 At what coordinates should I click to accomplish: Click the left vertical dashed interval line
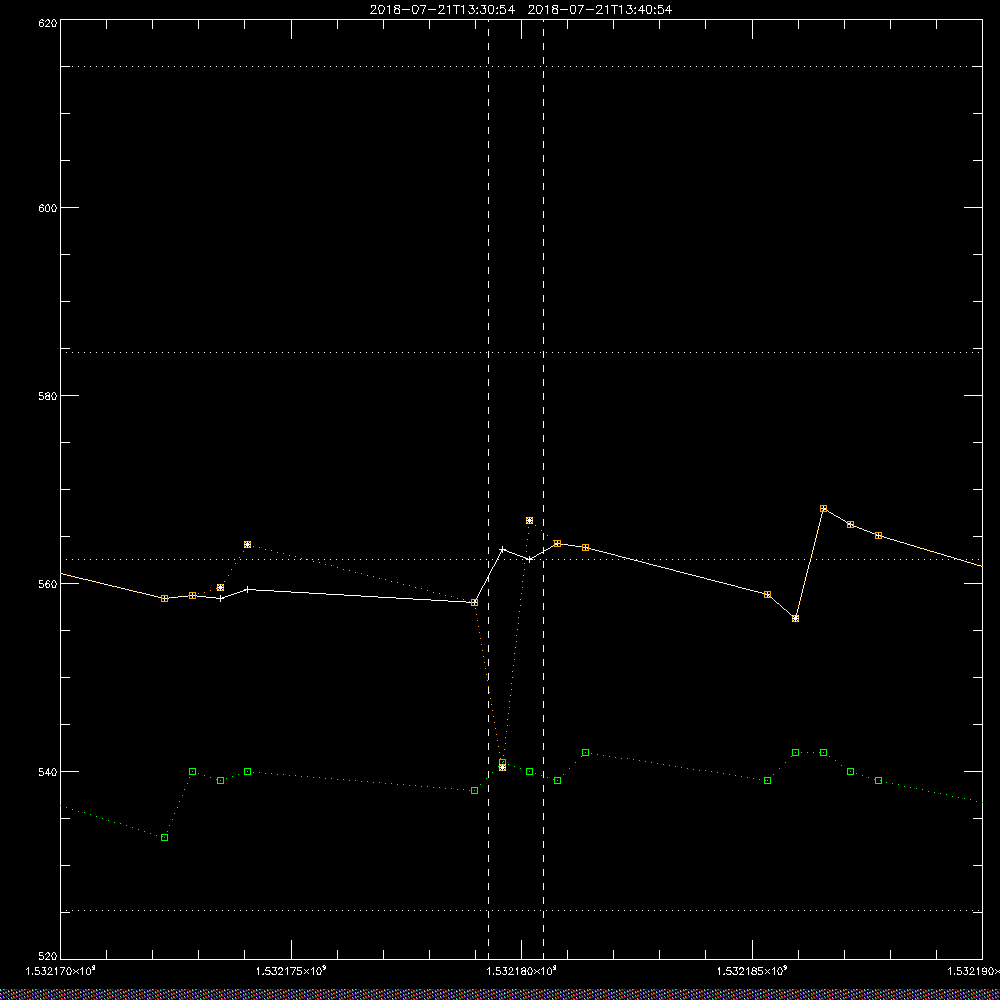pyautogui.click(x=489, y=489)
